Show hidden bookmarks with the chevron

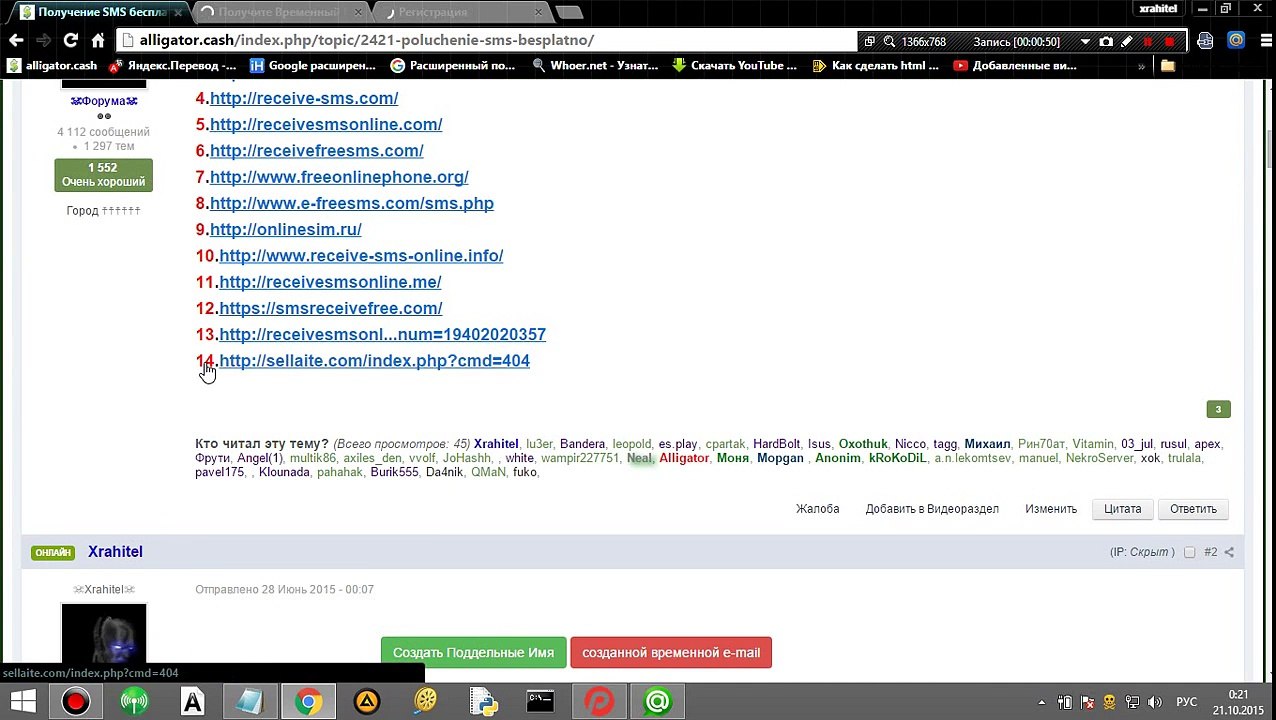[1141, 66]
